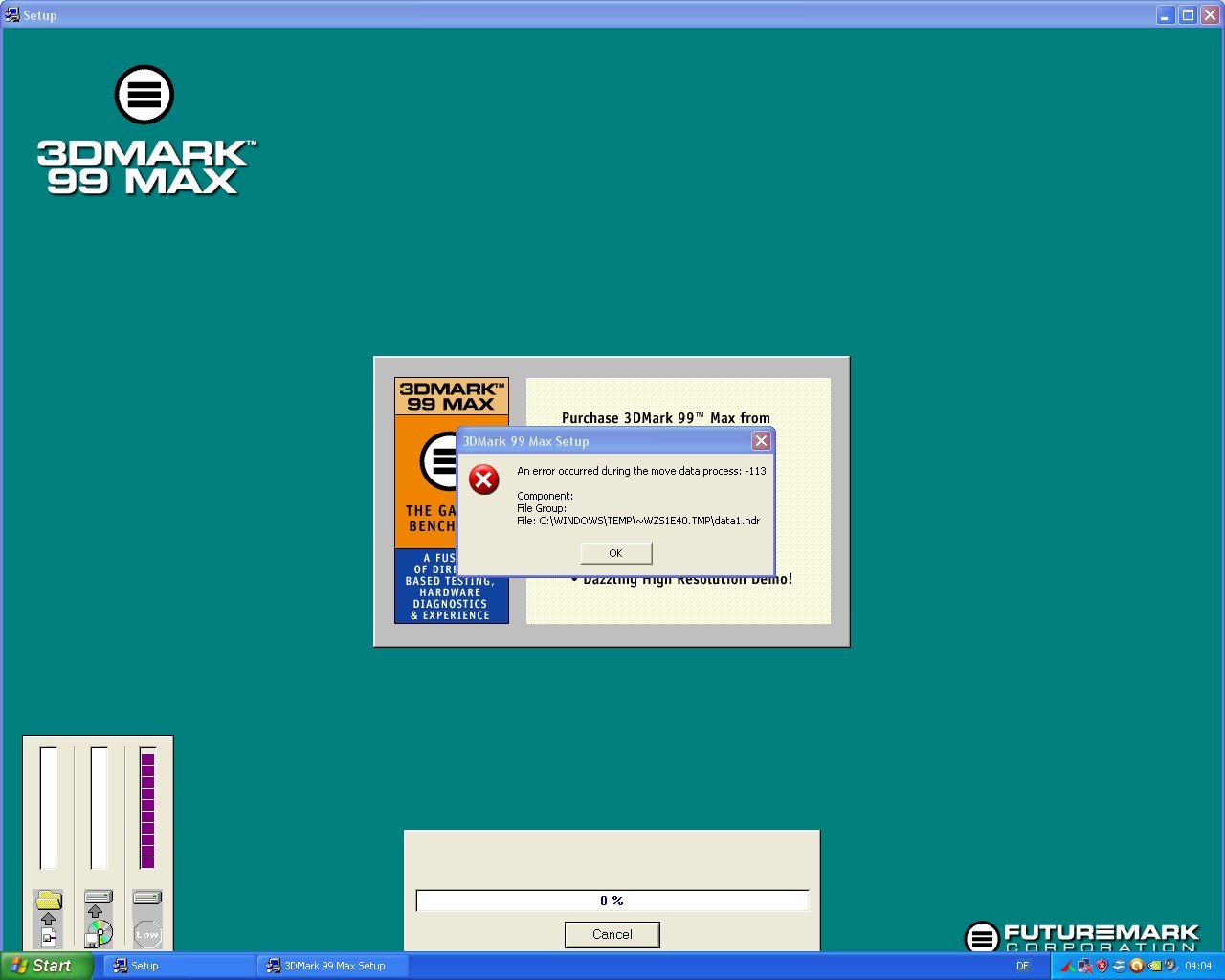Close the main Setup window

click(1210, 14)
